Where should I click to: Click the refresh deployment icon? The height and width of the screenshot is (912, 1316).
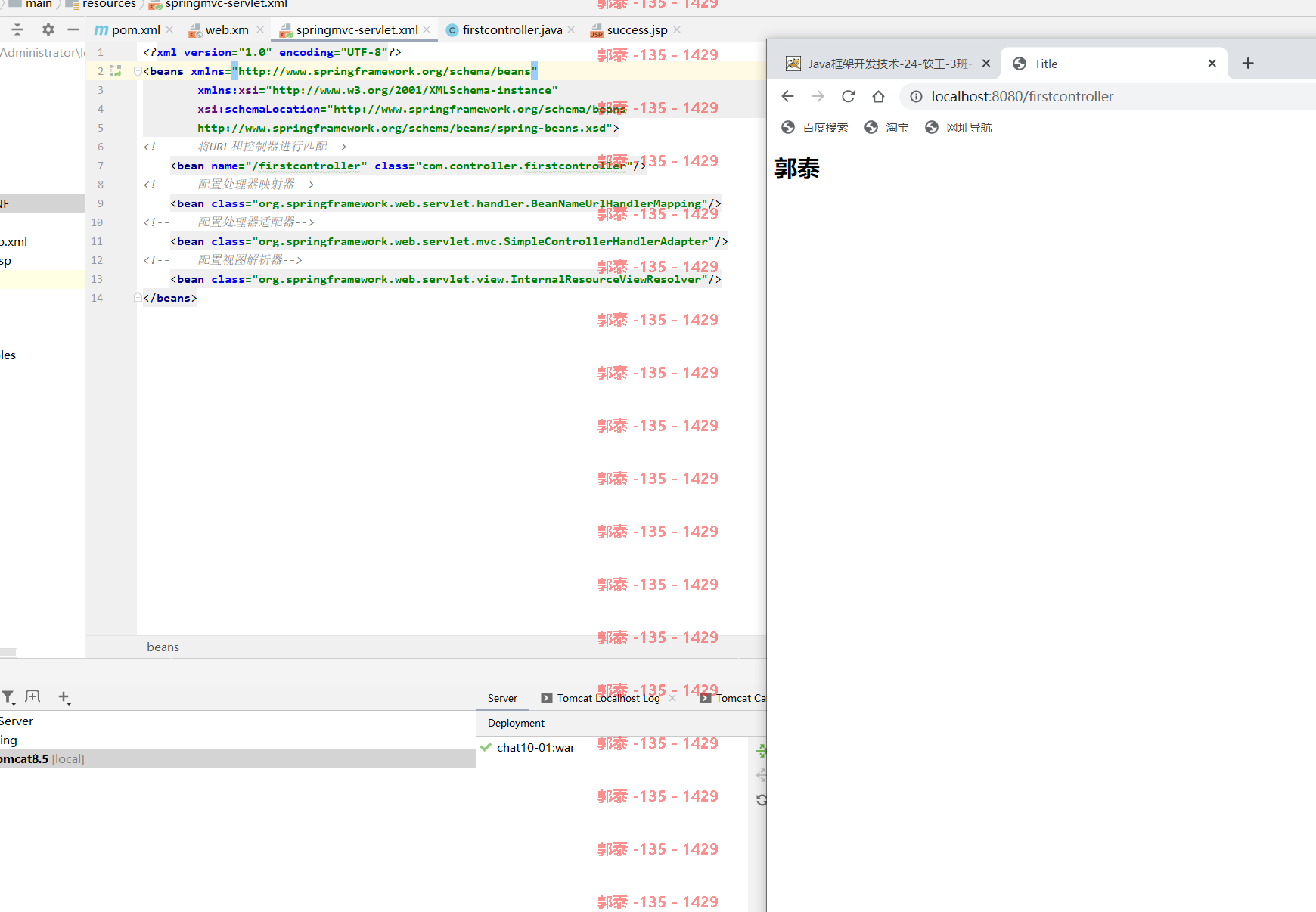point(762,800)
